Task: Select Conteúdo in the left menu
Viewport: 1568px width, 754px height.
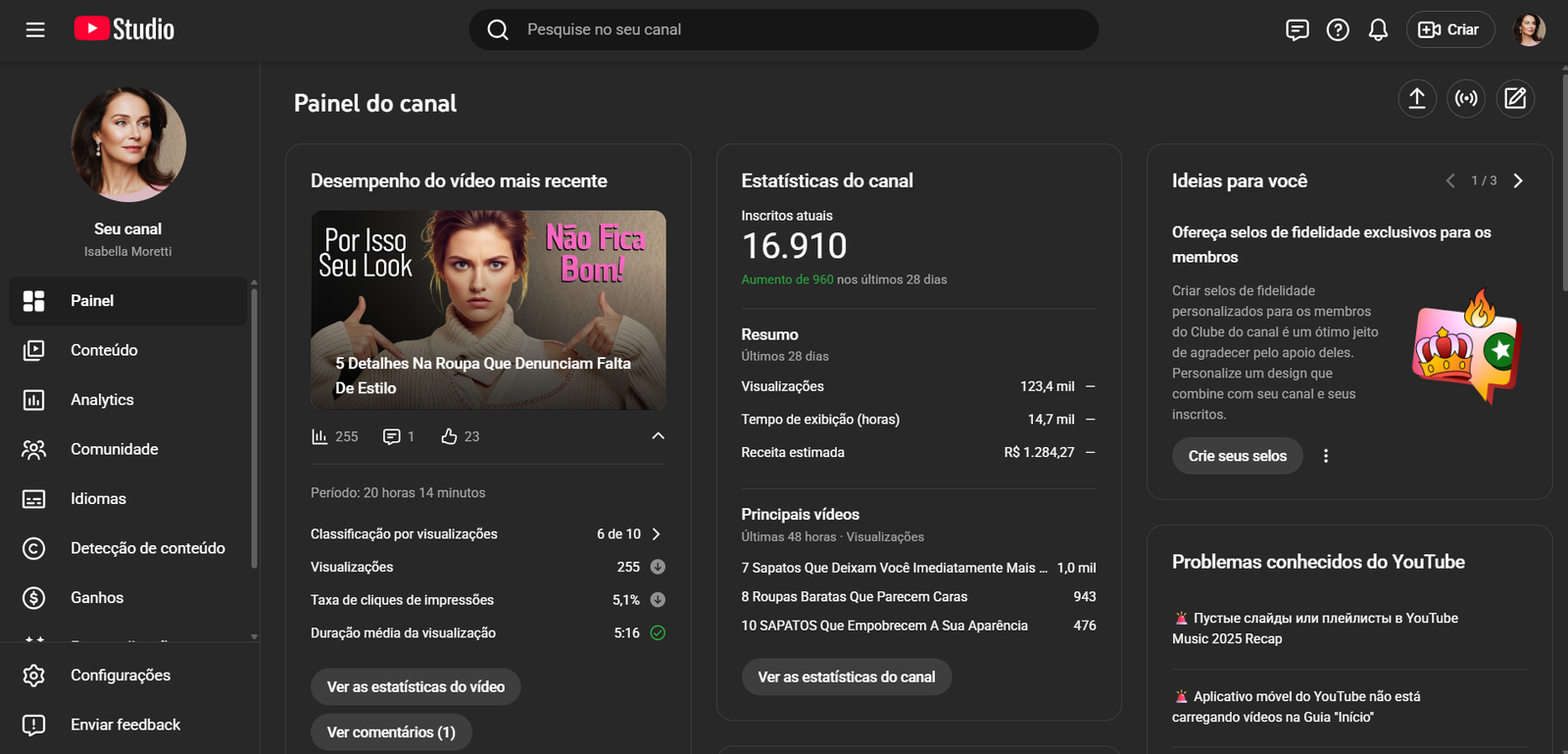Action: [x=104, y=350]
